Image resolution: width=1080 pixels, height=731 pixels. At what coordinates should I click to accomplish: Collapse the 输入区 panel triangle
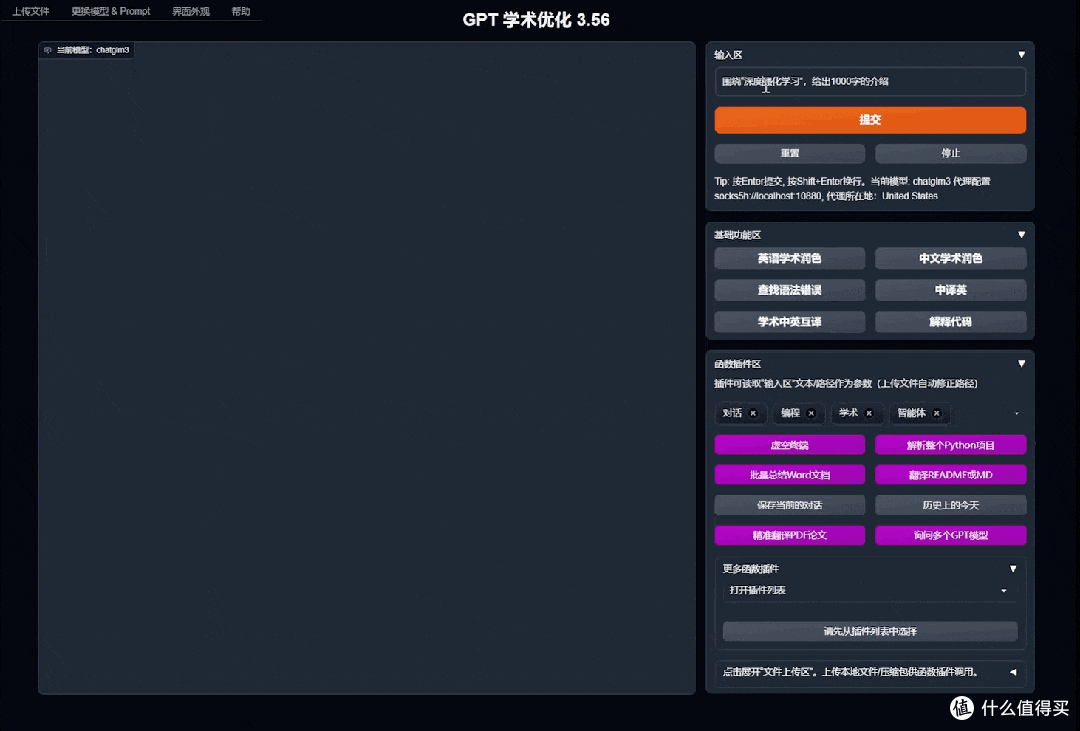click(1021, 54)
